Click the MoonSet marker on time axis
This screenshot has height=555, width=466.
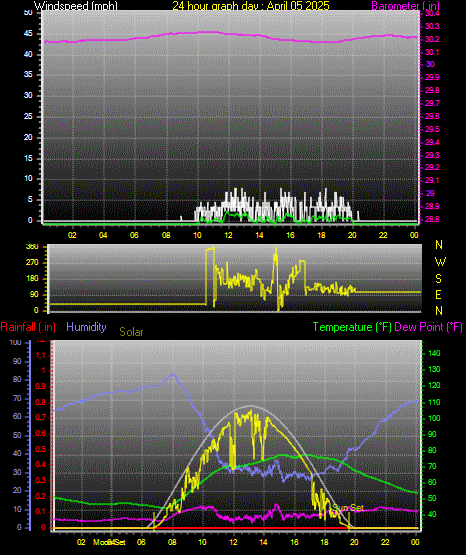coord(109,542)
